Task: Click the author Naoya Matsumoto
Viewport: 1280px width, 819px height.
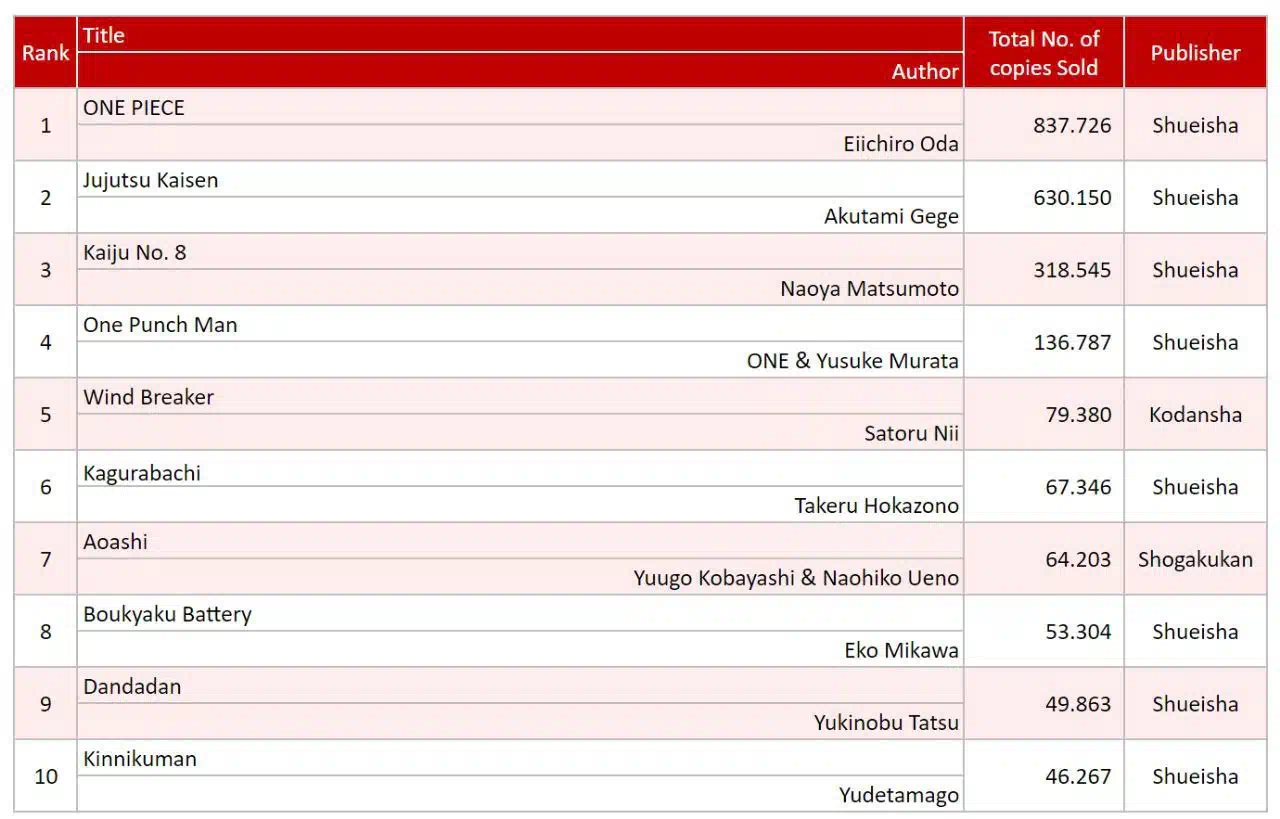Action: coord(869,289)
